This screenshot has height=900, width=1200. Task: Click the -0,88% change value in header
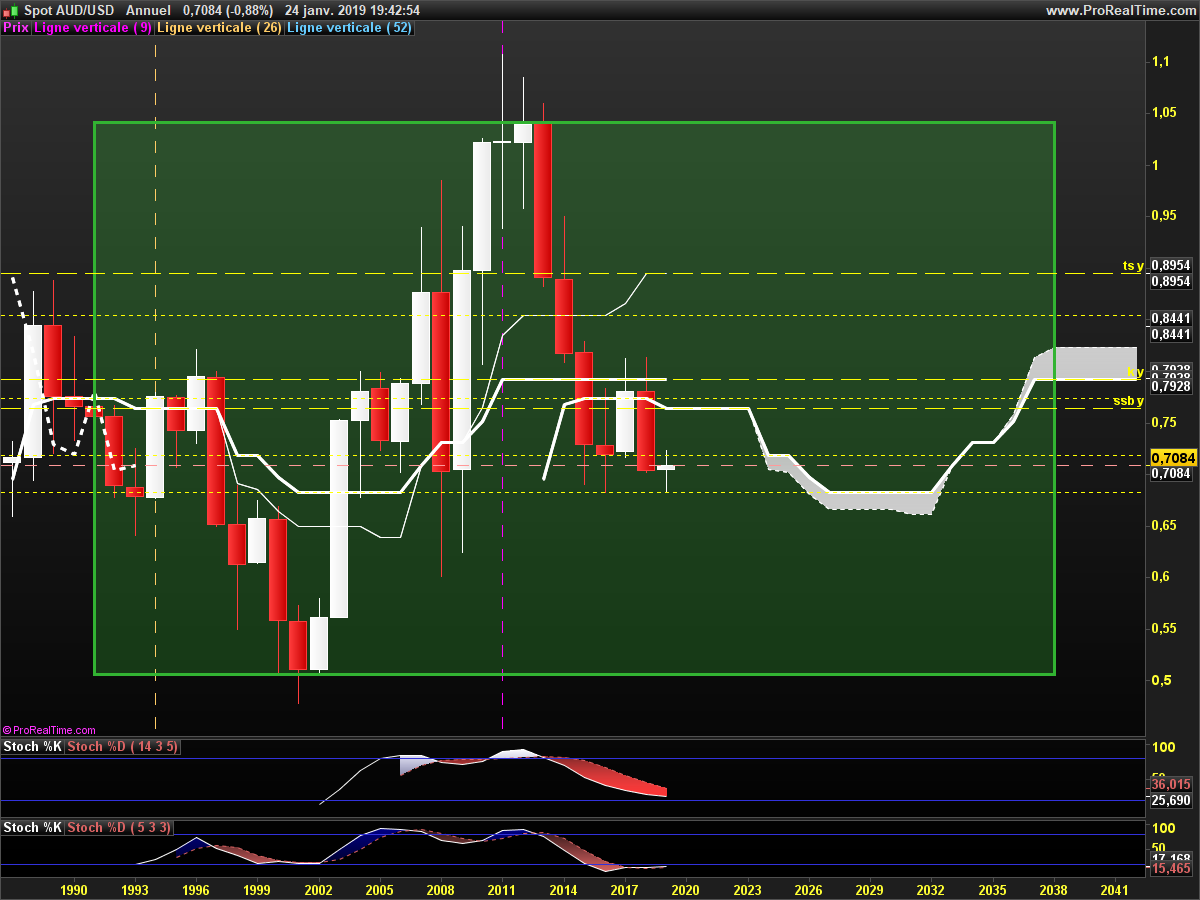tap(249, 10)
